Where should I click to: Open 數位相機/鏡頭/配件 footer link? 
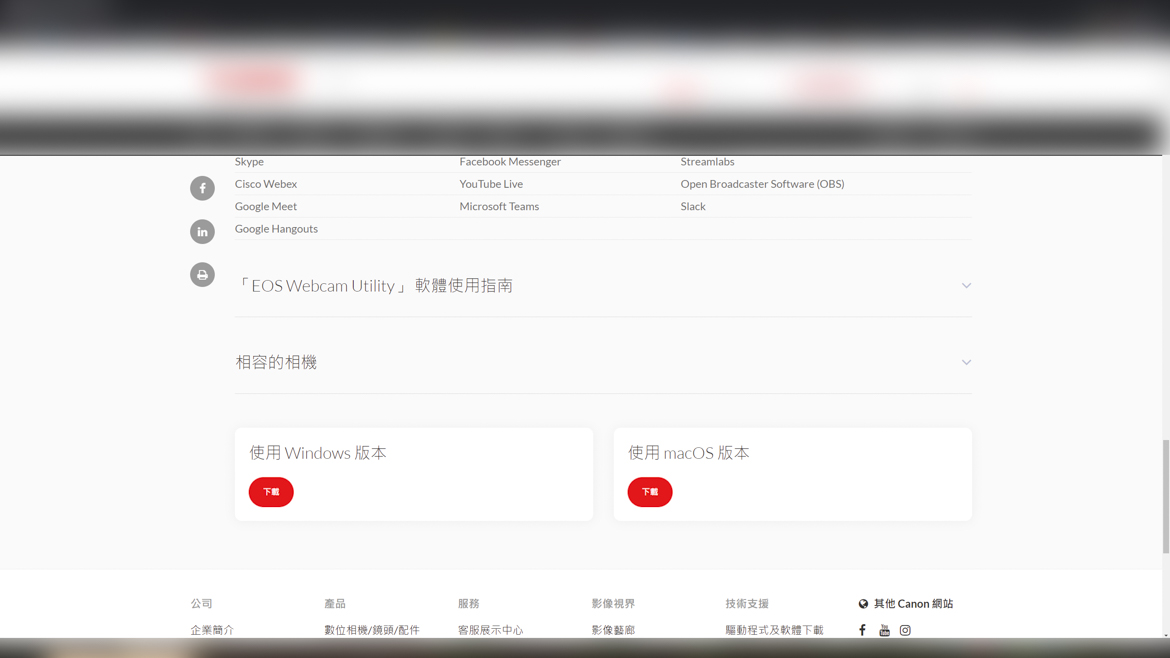[x=372, y=630]
